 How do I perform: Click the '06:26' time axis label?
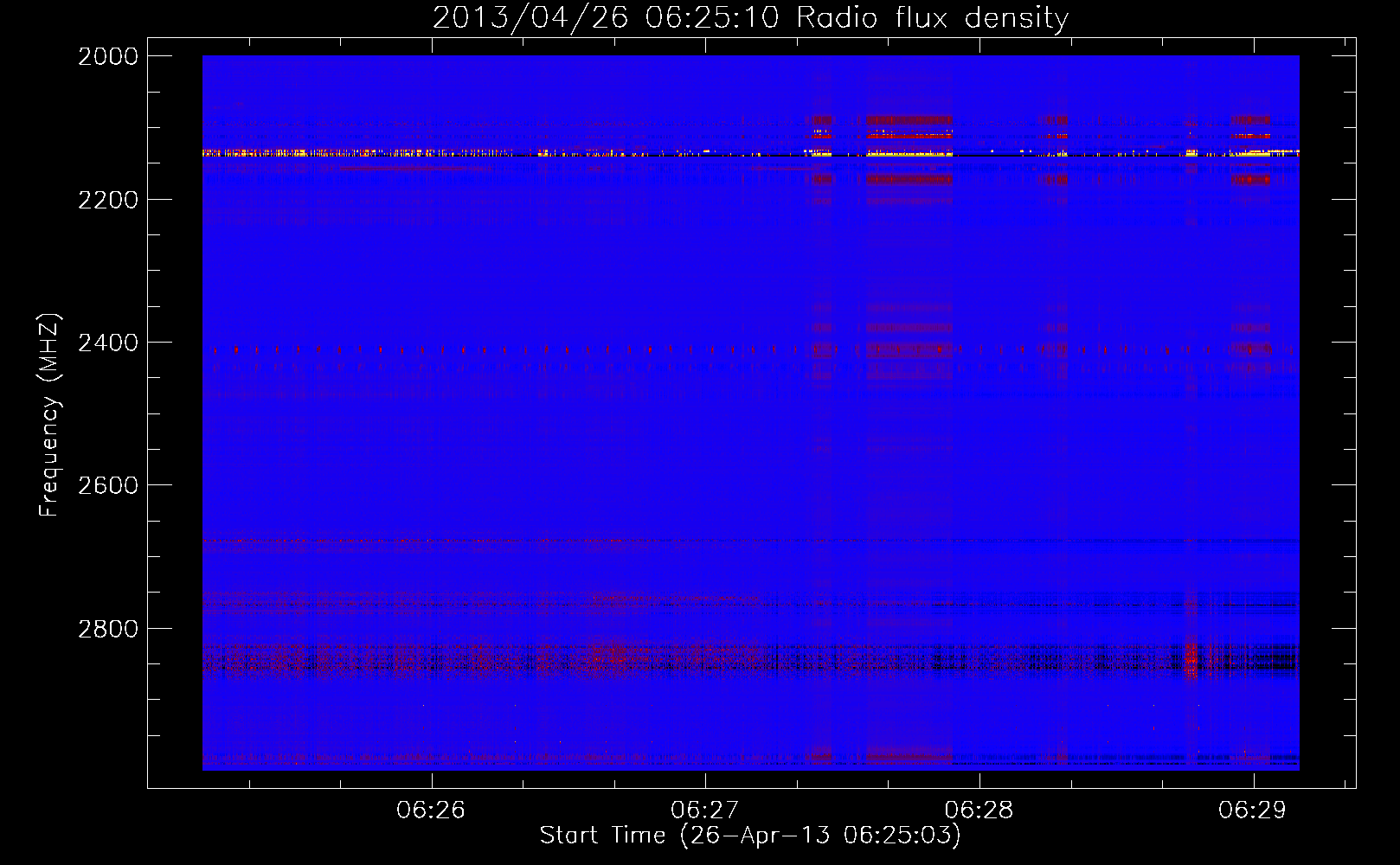[x=431, y=810]
